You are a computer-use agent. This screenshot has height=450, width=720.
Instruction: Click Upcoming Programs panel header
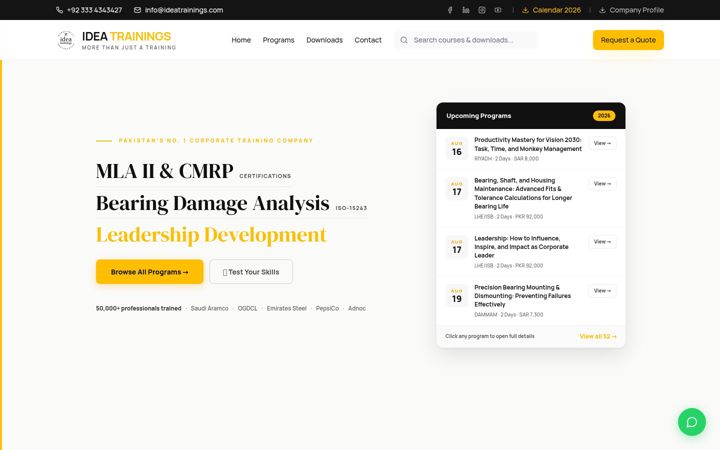[x=531, y=116]
